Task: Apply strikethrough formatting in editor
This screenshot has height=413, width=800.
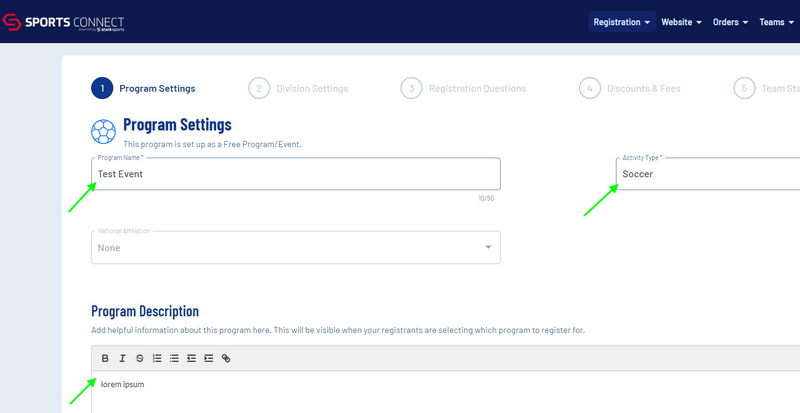Action: coord(139,358)
